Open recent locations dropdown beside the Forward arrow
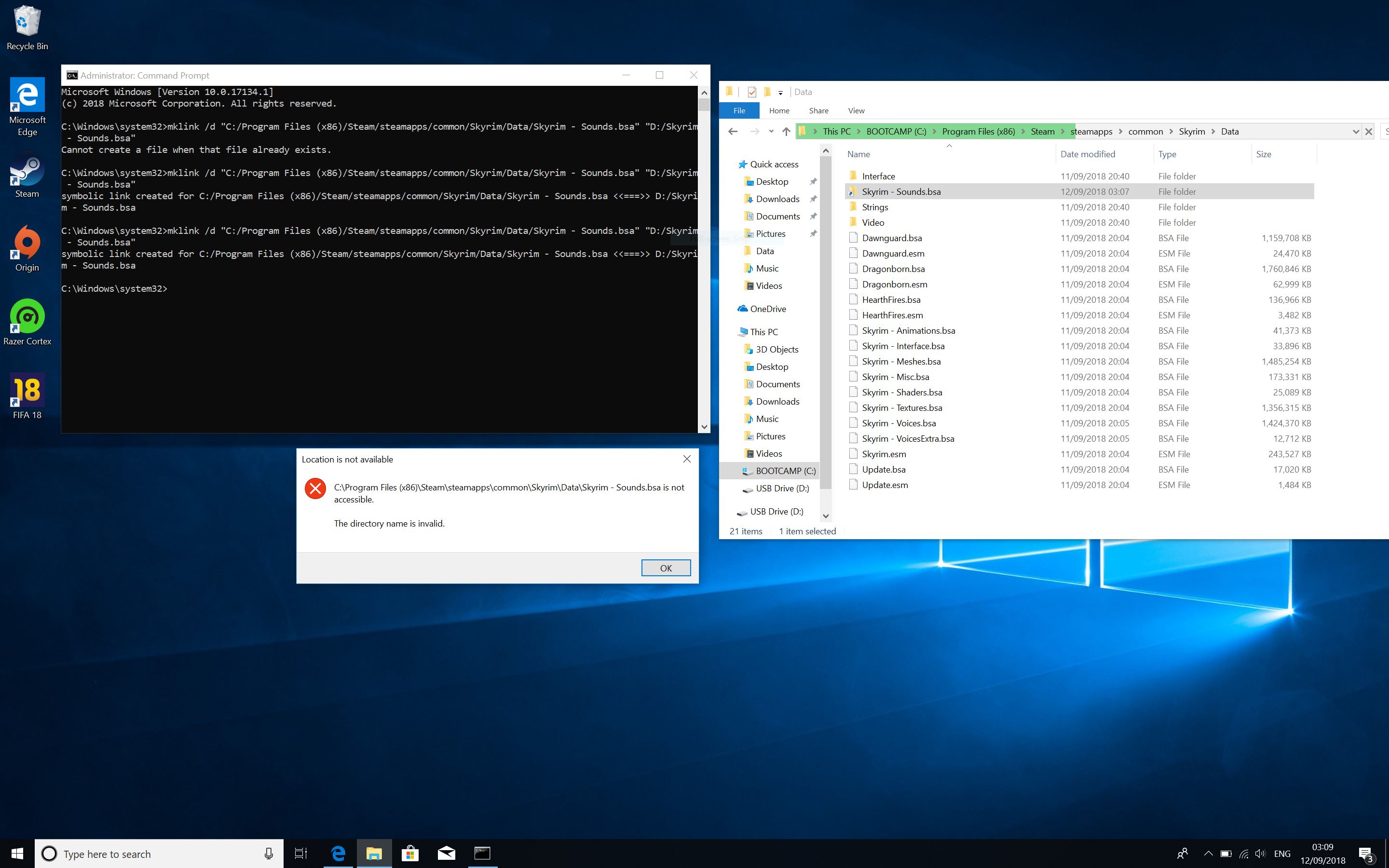The width and height of the screenshot is (1389, 868). click(x=771, y=132)
